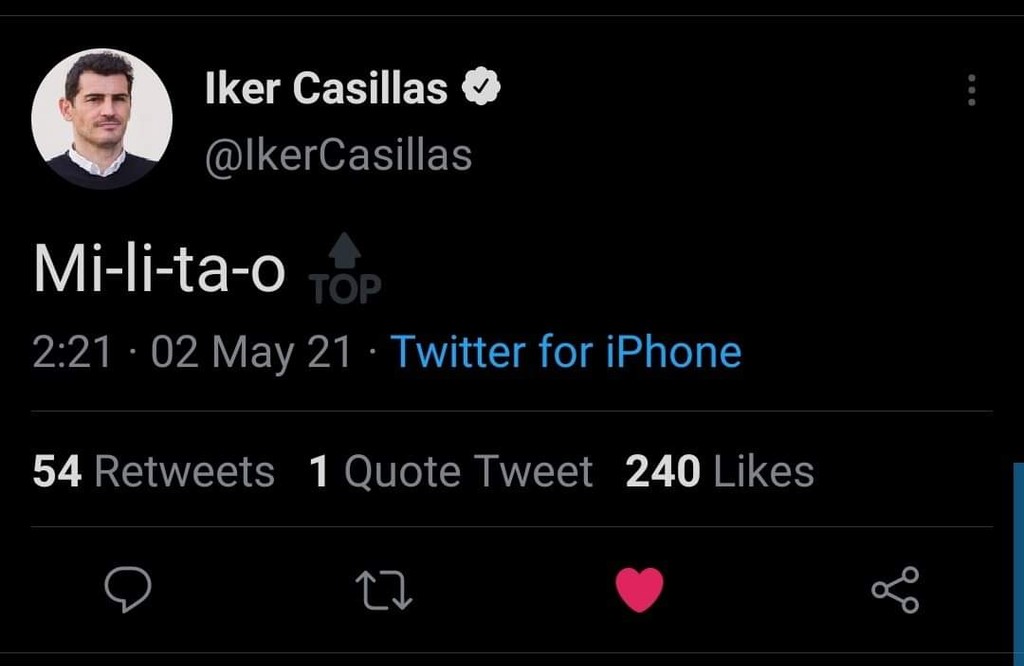Click the 02 May 21 date
The width and height of the screenshot is (1024, 666).
[251, 352]
